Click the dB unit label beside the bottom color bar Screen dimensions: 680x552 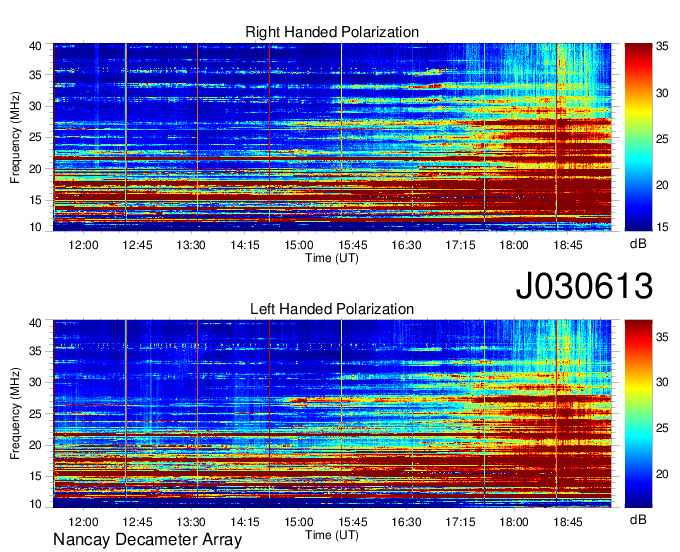pos(638,520)
